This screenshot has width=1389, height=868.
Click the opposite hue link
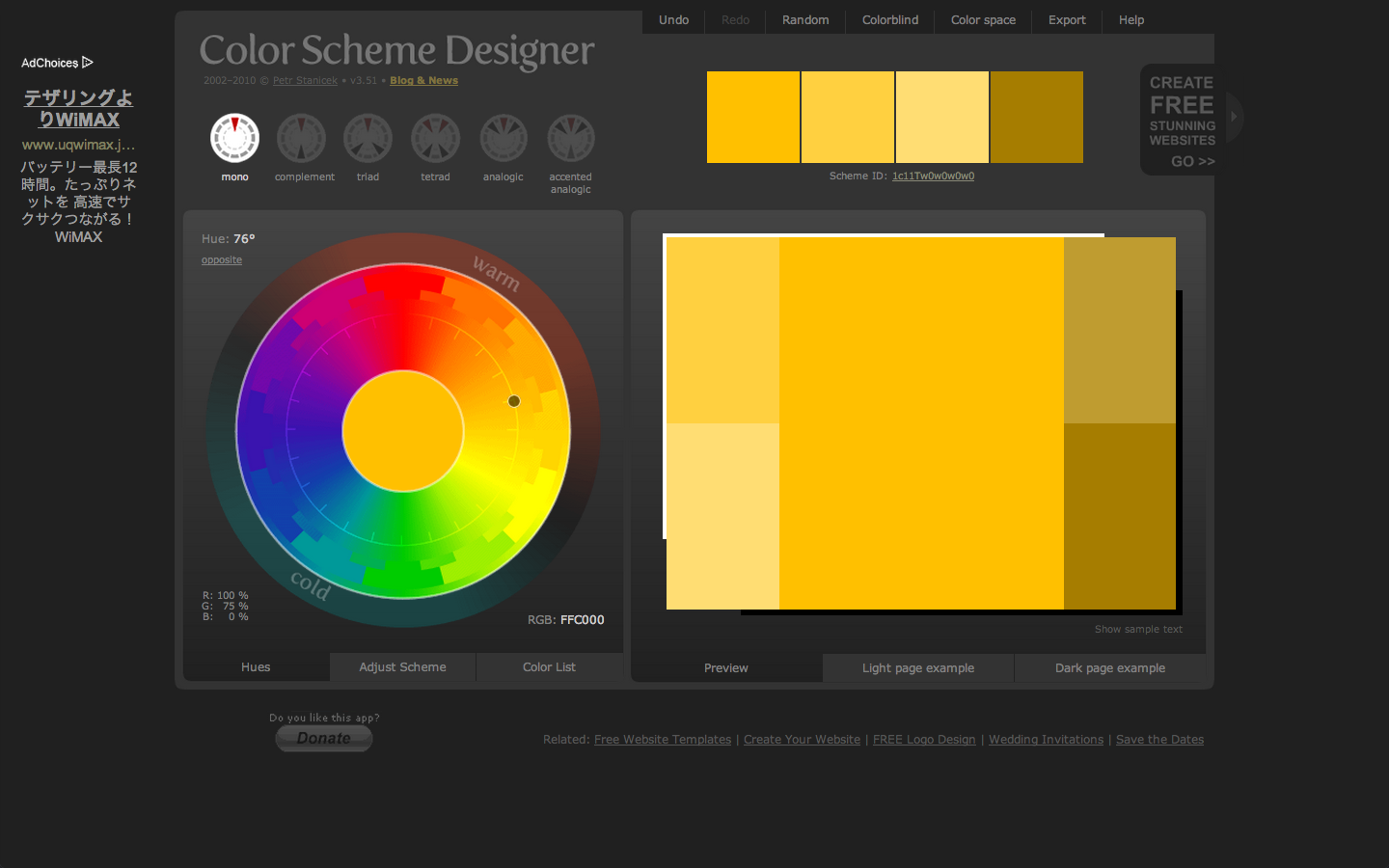tap(222, 260)
